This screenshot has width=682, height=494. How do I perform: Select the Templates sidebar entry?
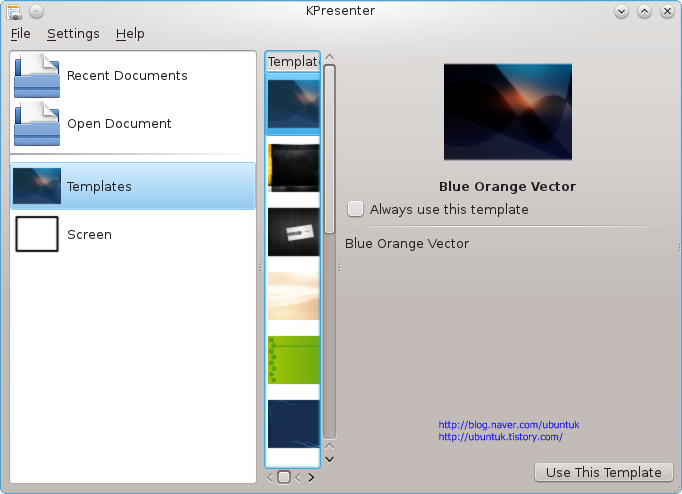[x=133, y=186]
